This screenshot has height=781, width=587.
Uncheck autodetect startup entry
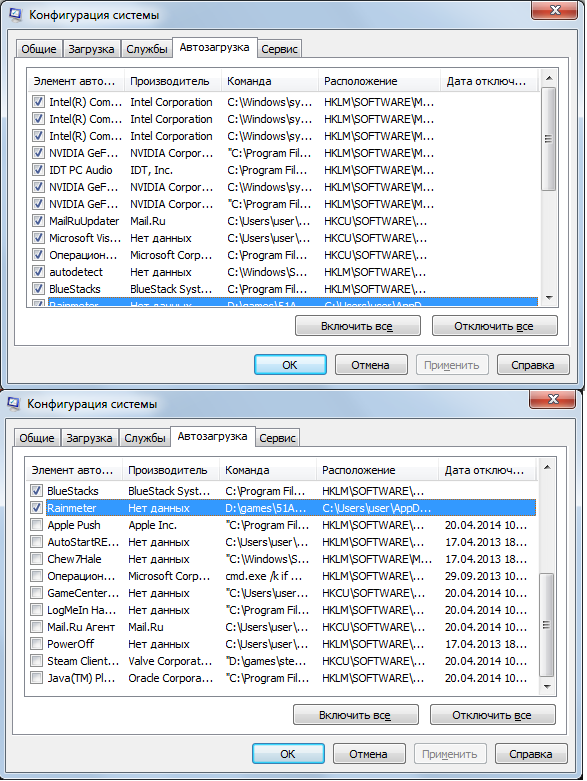click(38, 272)
